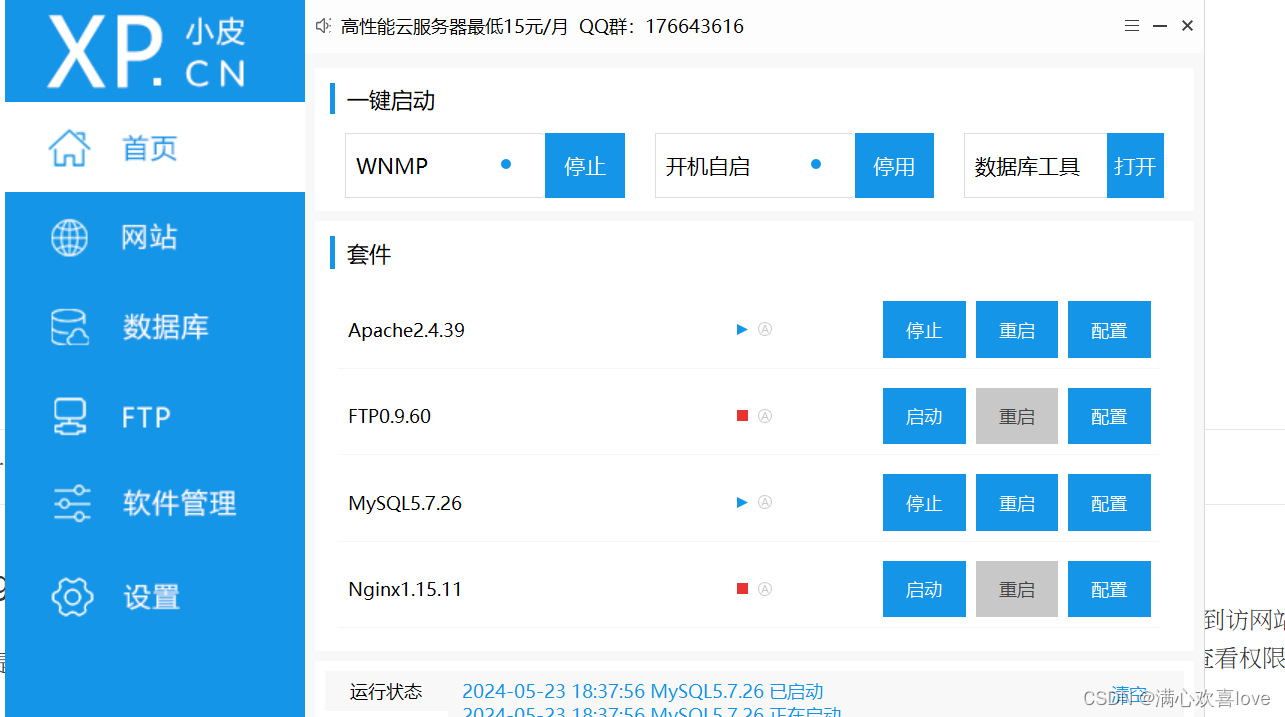Click the WNMP suite name field
The image size is (1285, 717).
pyautogui.click(x=445, y=166)
